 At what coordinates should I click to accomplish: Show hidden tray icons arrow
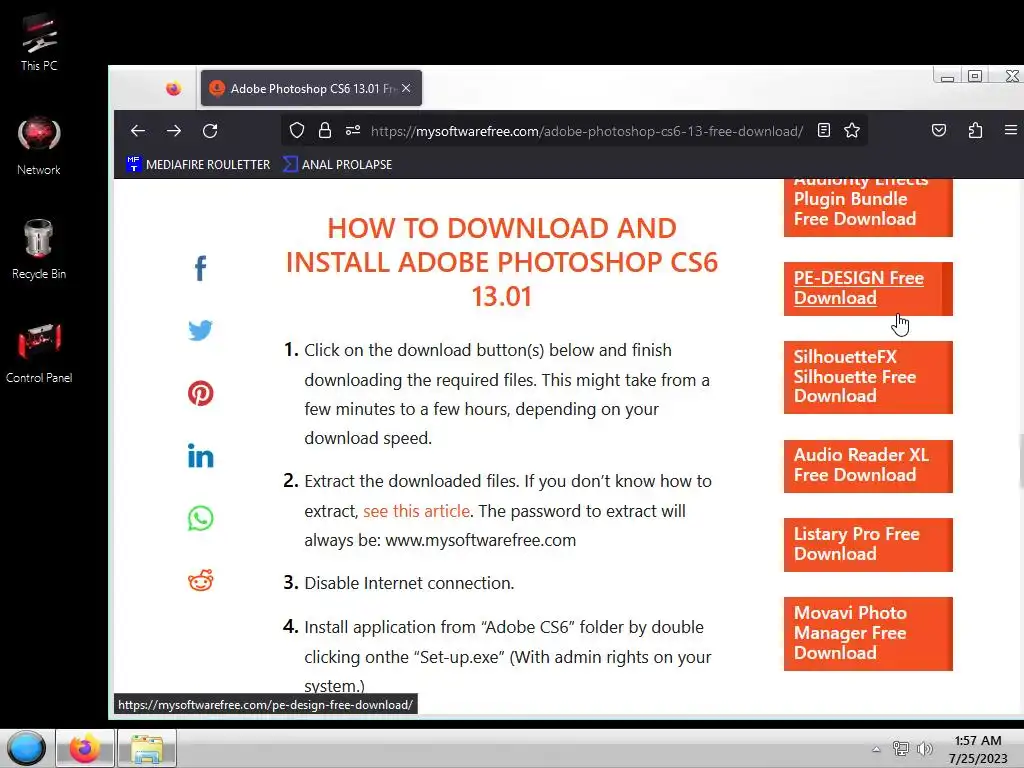(876, 749)
